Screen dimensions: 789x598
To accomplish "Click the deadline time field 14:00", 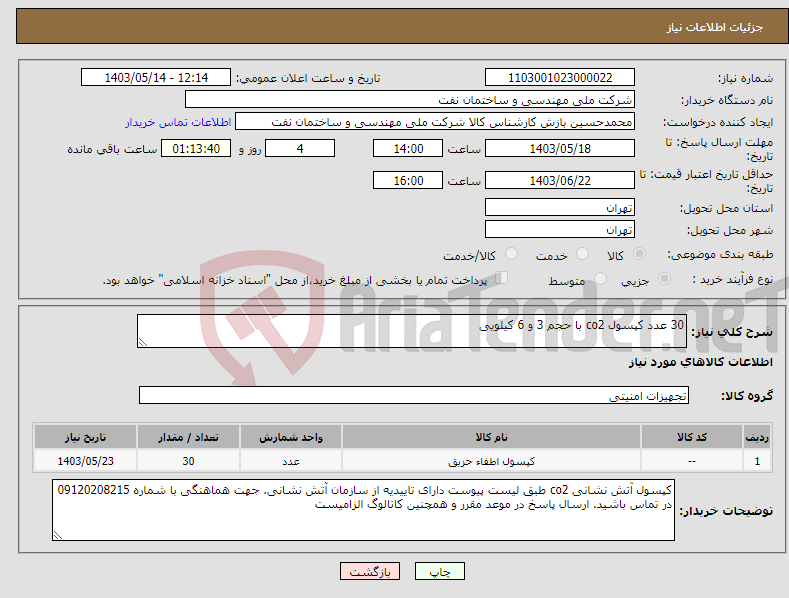I will (408, 148).
